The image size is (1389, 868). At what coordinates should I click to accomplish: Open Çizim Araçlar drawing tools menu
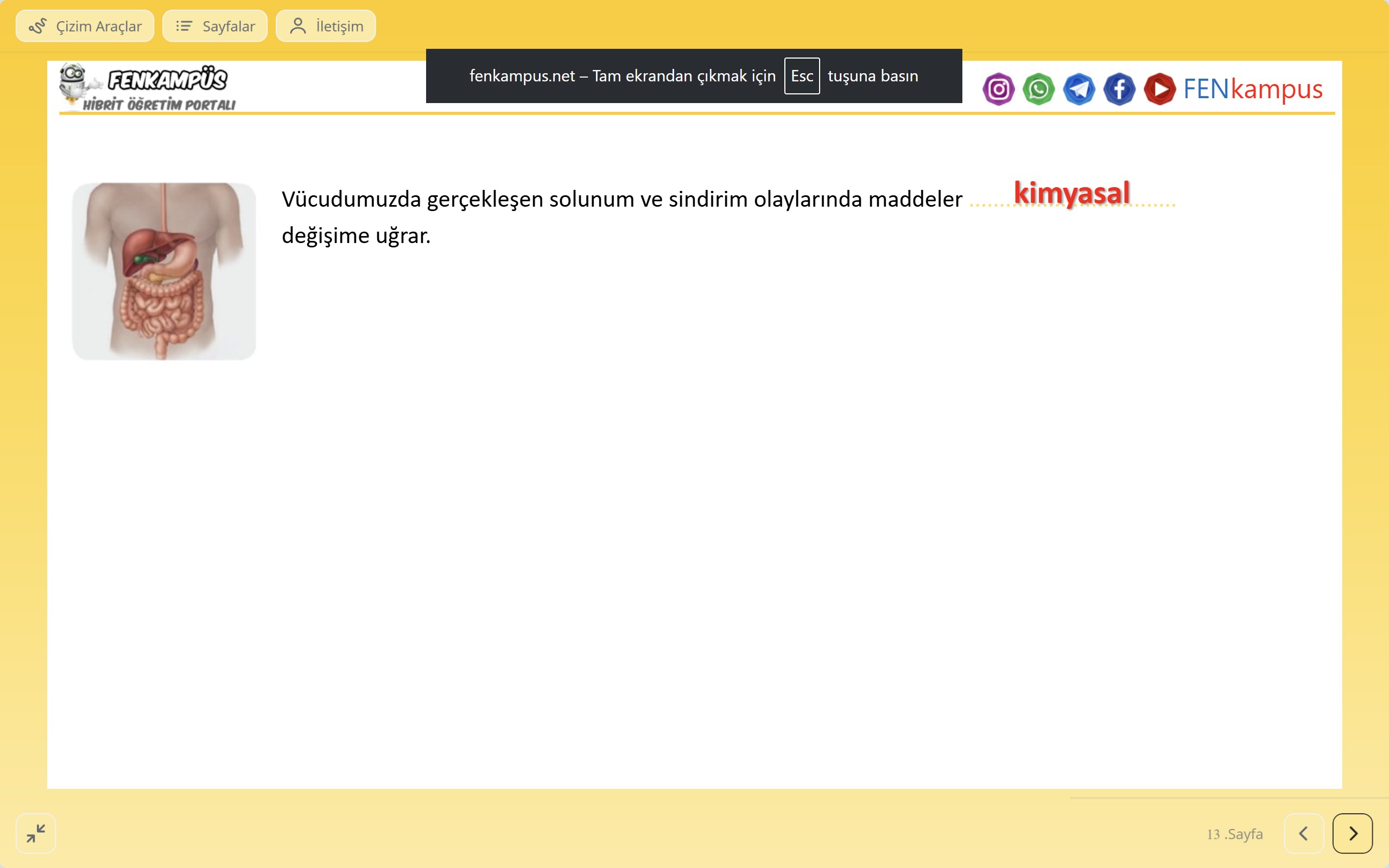(x=85, y=27)
